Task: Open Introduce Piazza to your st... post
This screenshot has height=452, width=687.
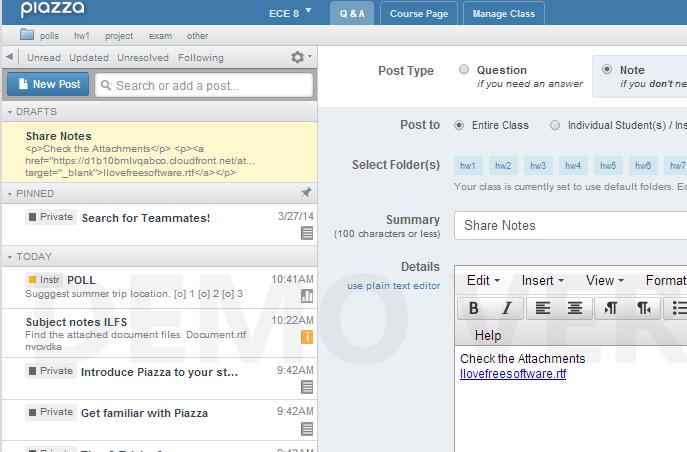Action: (x=159, y=378)
